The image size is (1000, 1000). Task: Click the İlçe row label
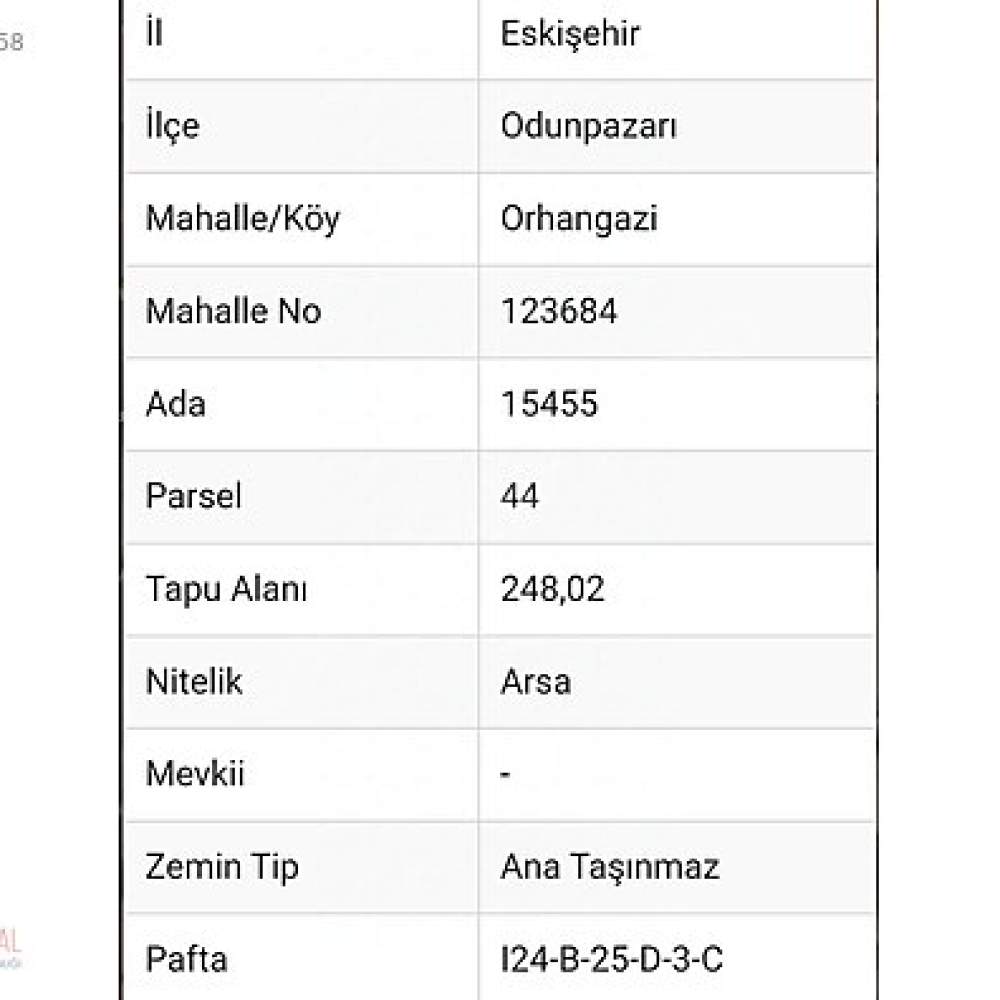coord(172,125)
